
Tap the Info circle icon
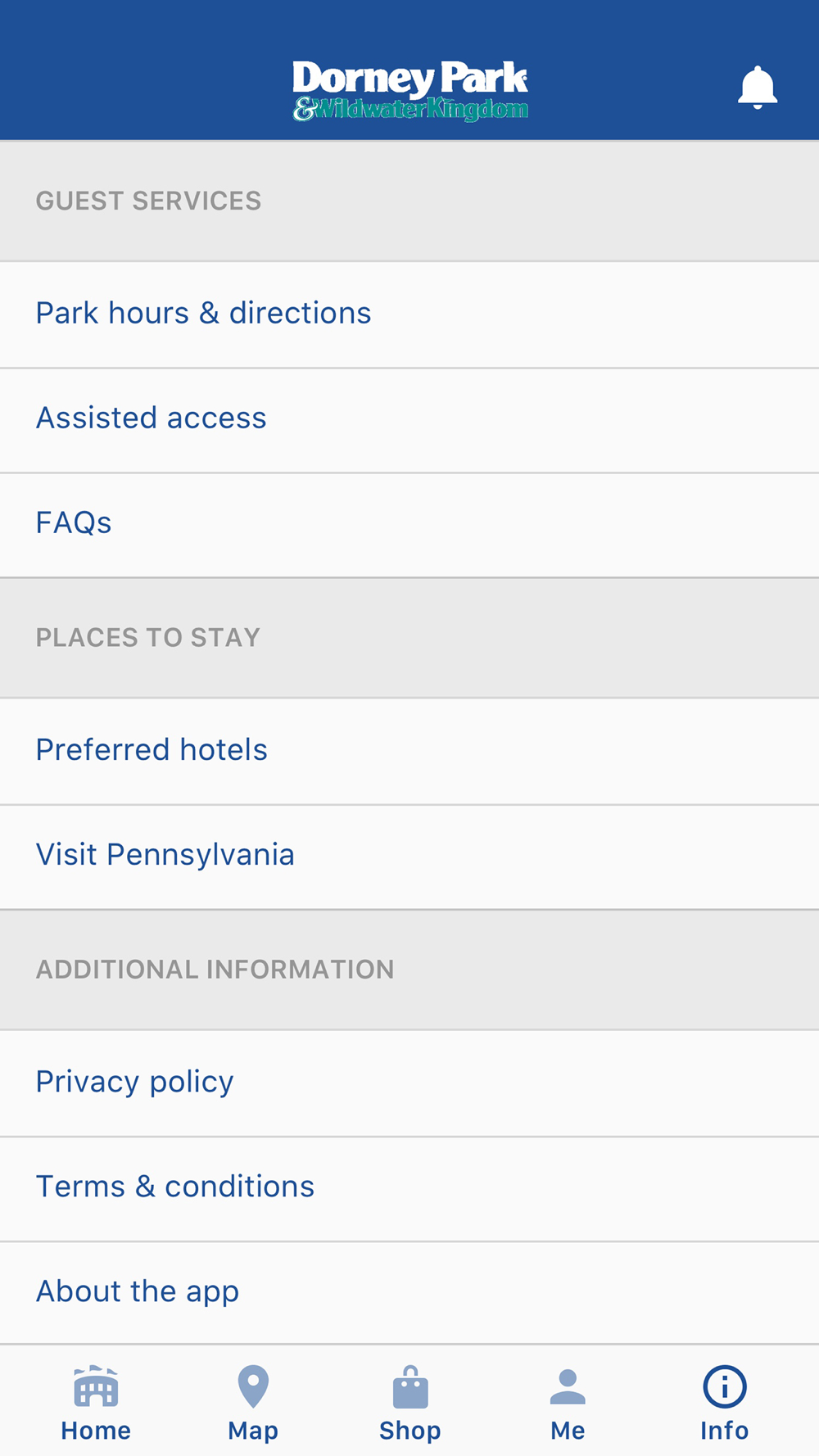tap(725, 1386)
